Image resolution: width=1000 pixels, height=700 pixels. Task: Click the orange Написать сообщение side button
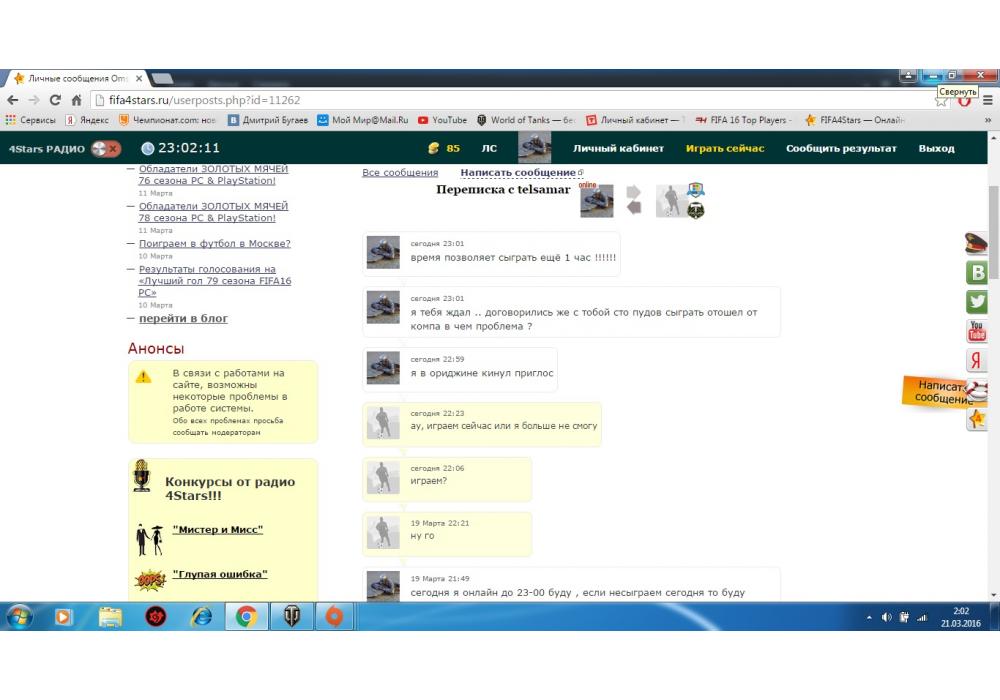click(x=940, y=391)
